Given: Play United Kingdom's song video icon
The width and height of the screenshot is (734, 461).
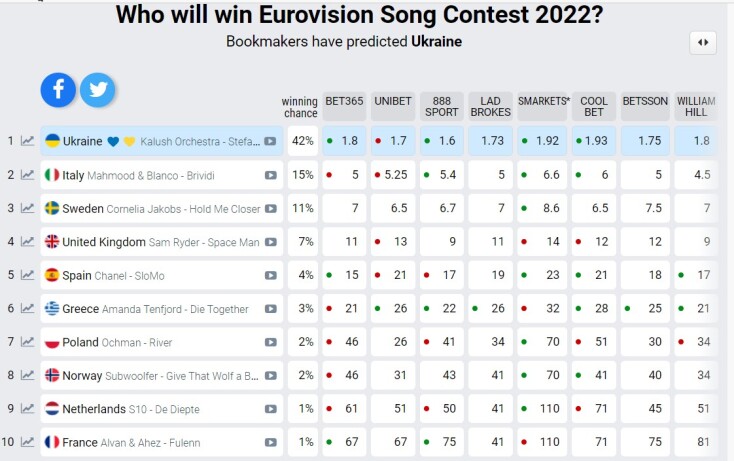Looking at the screenshot, I should pyautogui.click(x=270, y=242).
